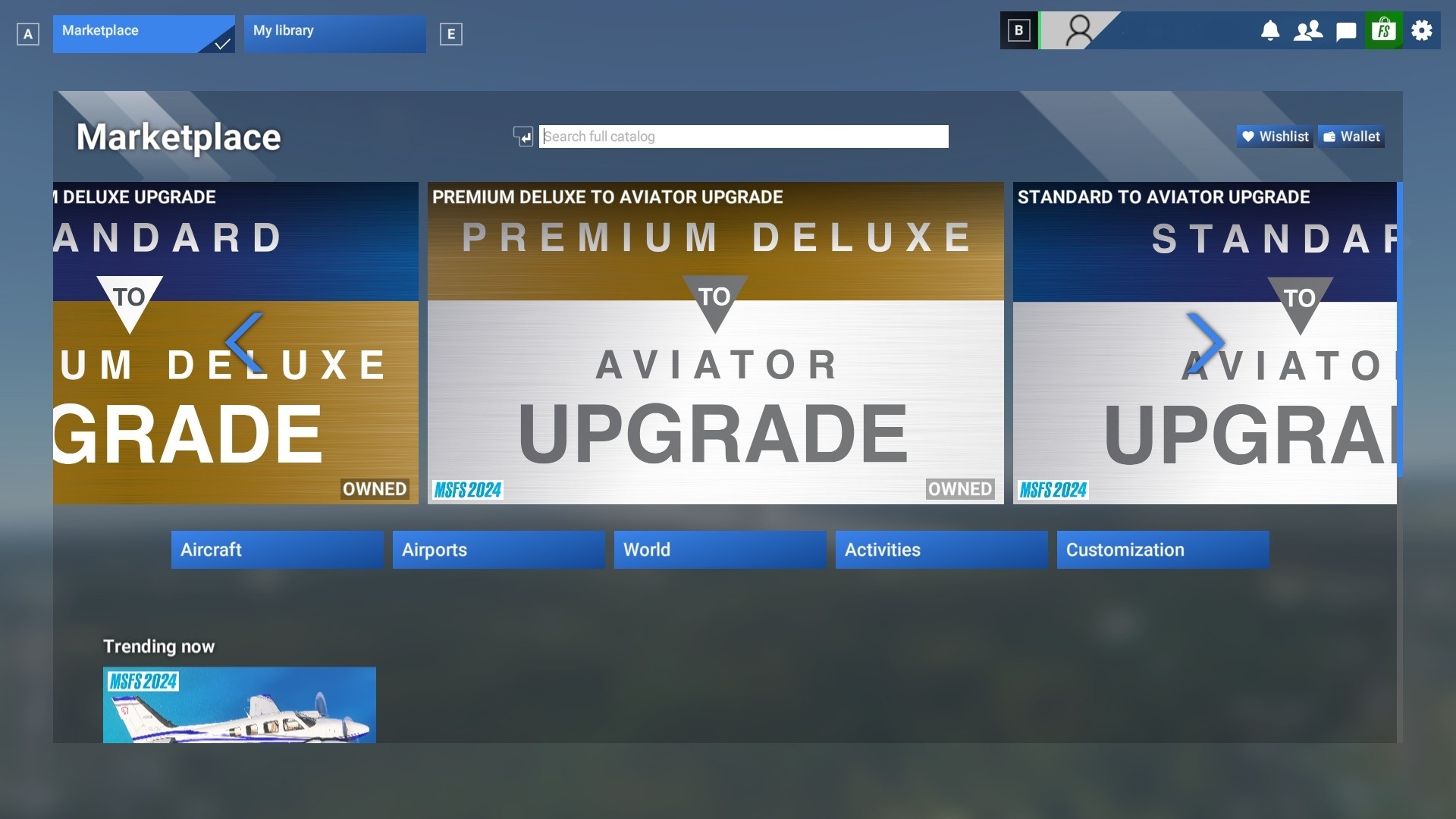Click the A key hint icon

[x=28, y=34]
